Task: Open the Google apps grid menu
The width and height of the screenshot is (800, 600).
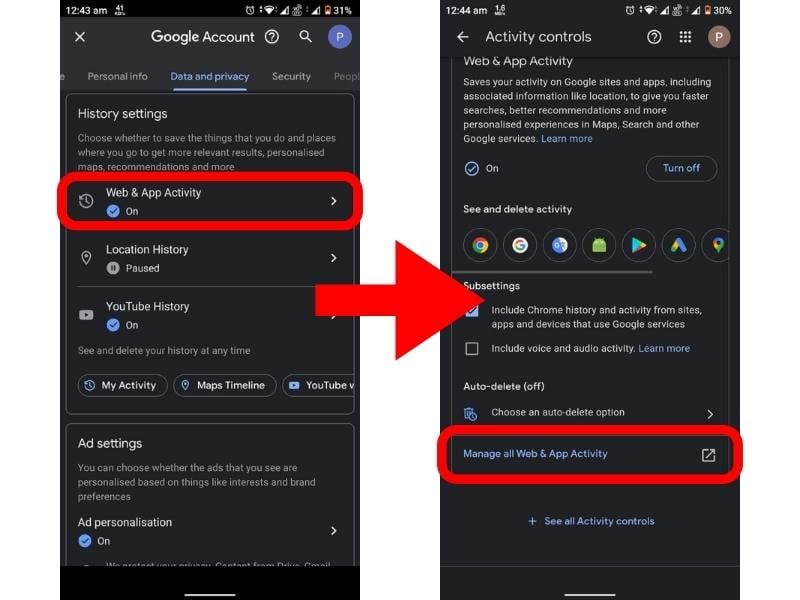Action: pyautogui.click(x=685, y=37)
